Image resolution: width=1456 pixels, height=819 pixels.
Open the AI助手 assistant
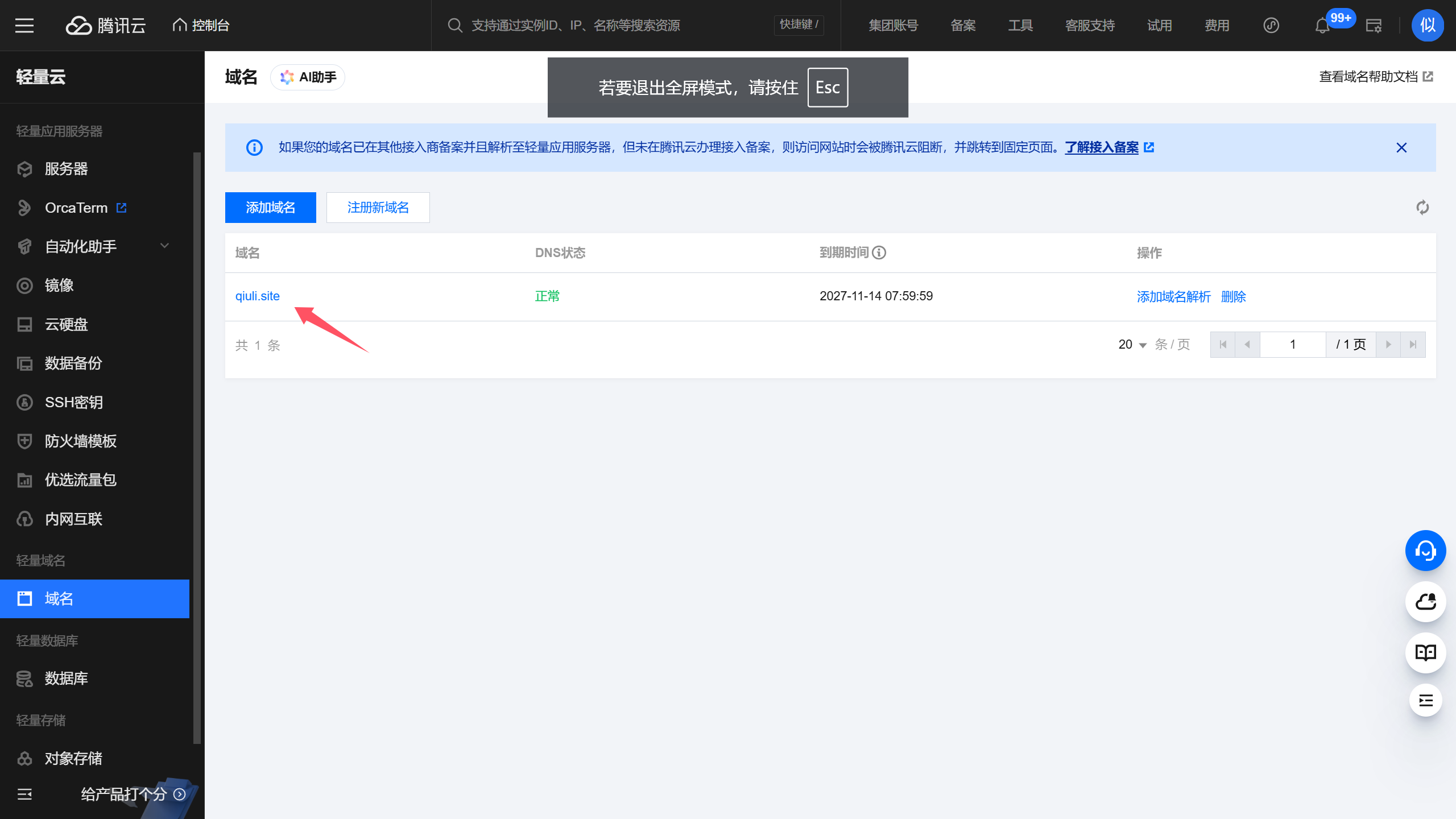pyautogui.click(x=308, y=77)
